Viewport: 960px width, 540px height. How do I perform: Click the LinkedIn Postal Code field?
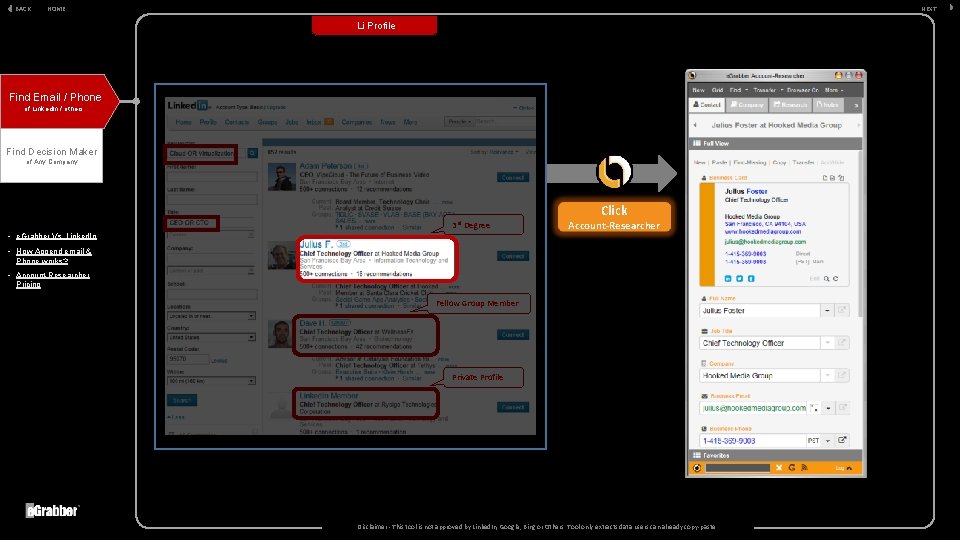(187, 359)
